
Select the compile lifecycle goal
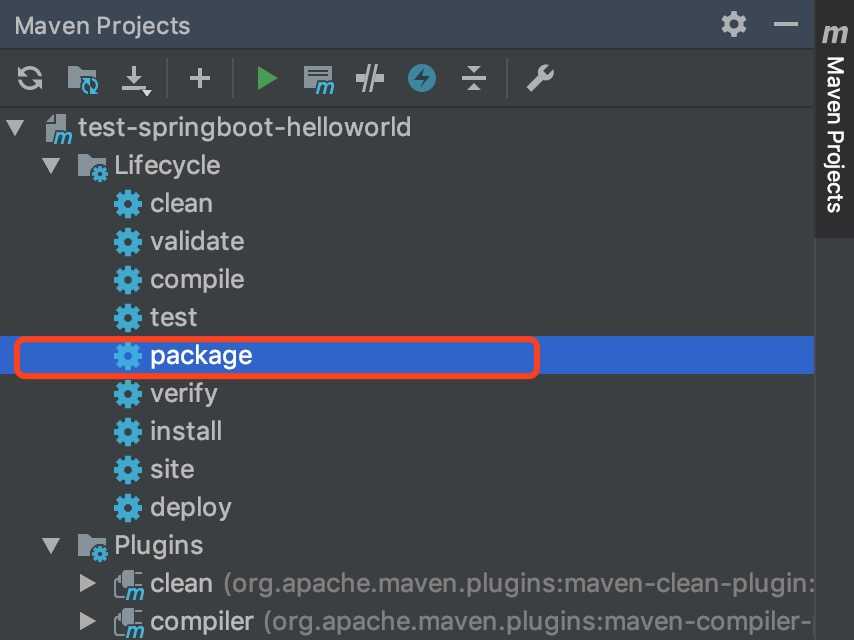[x=197, y=280]
